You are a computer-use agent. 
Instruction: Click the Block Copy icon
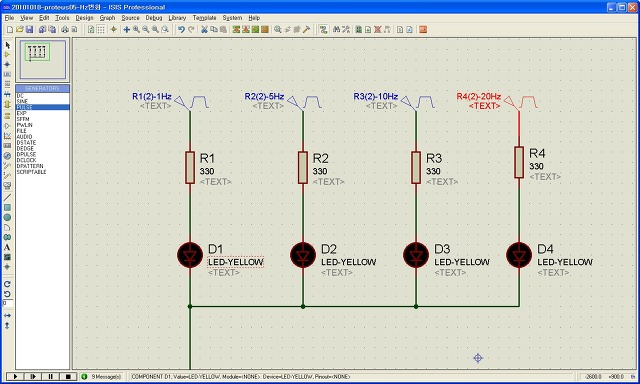[x=236, y=29]
